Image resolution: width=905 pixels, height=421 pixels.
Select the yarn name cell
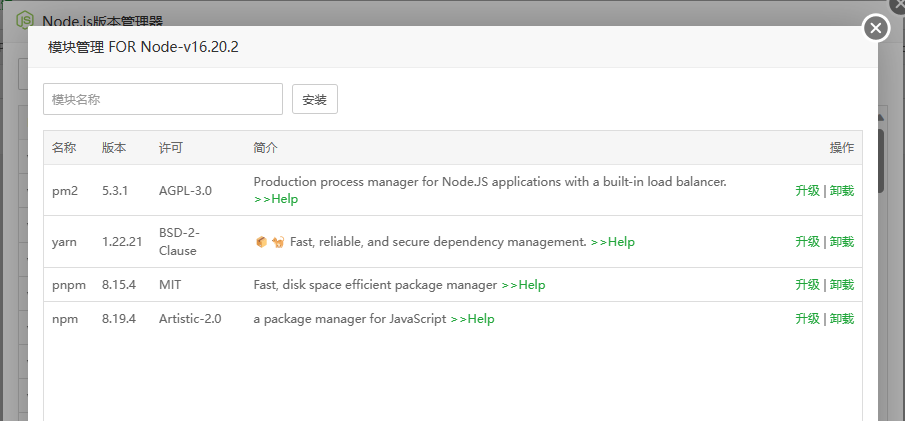[x=64, y=242]
